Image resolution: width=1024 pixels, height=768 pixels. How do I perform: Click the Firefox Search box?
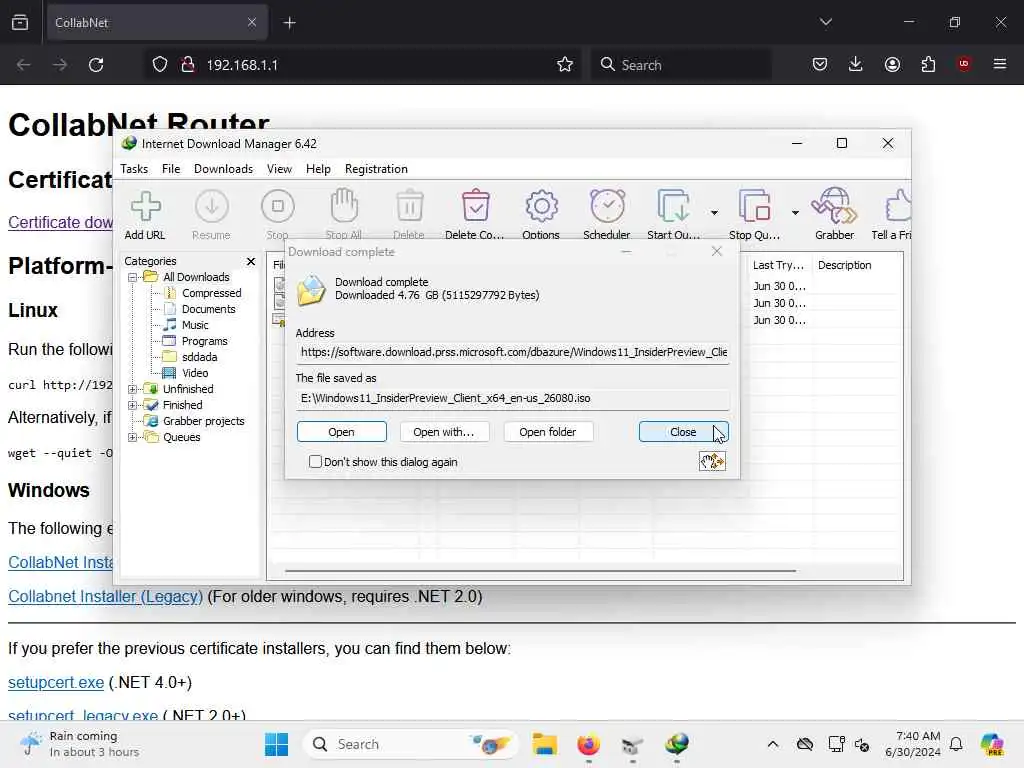point(681,65)
